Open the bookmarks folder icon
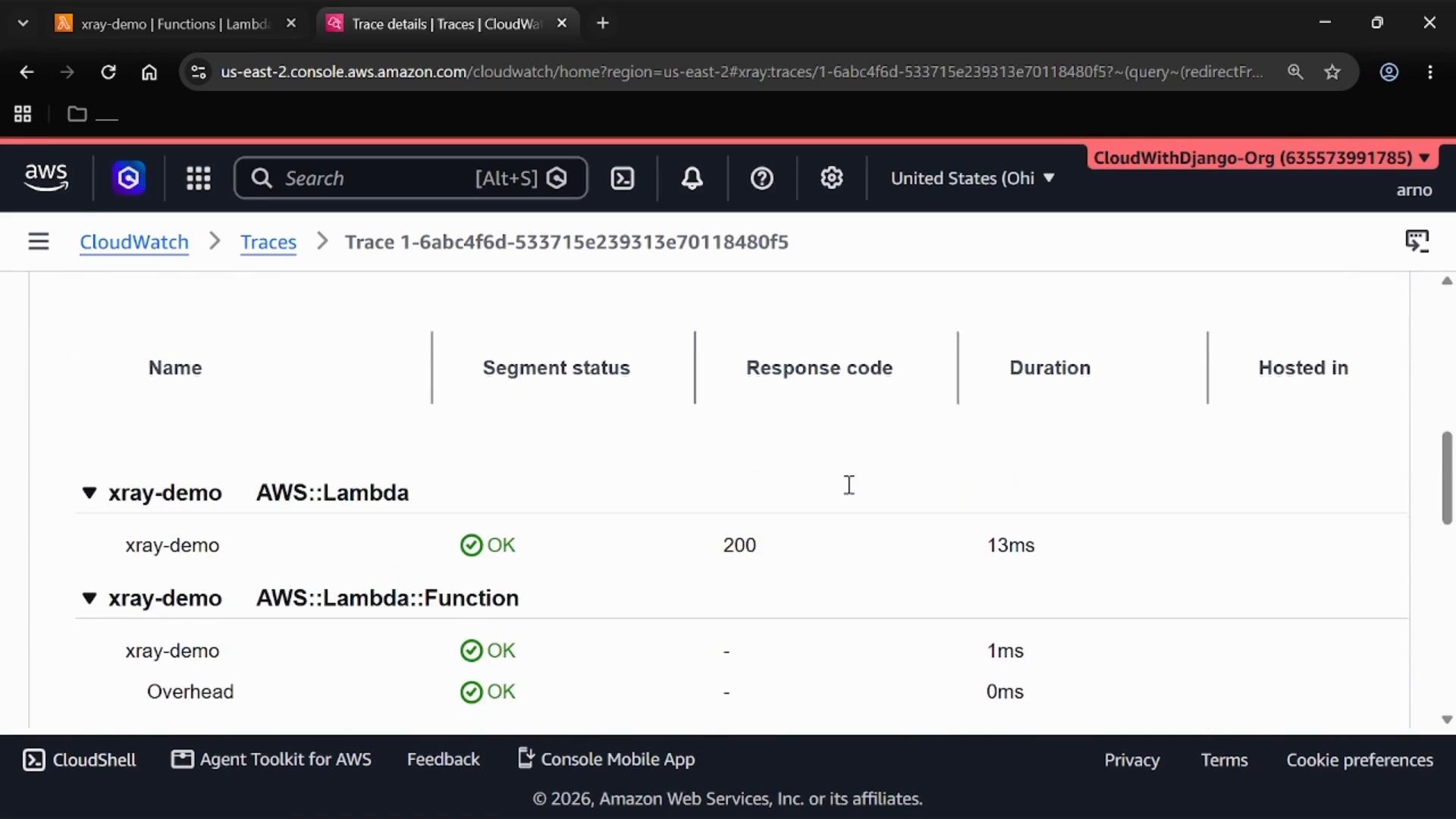 pos(77,114)
